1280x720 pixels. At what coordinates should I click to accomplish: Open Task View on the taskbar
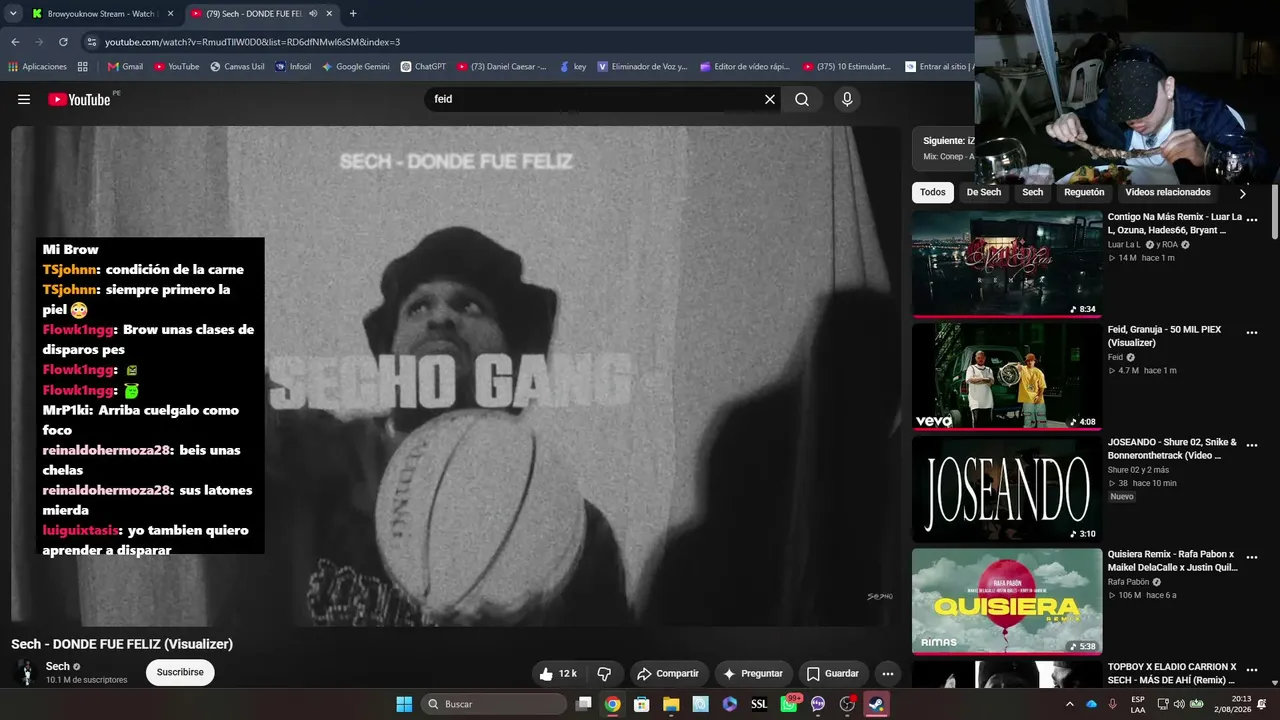tap(584, 704)
